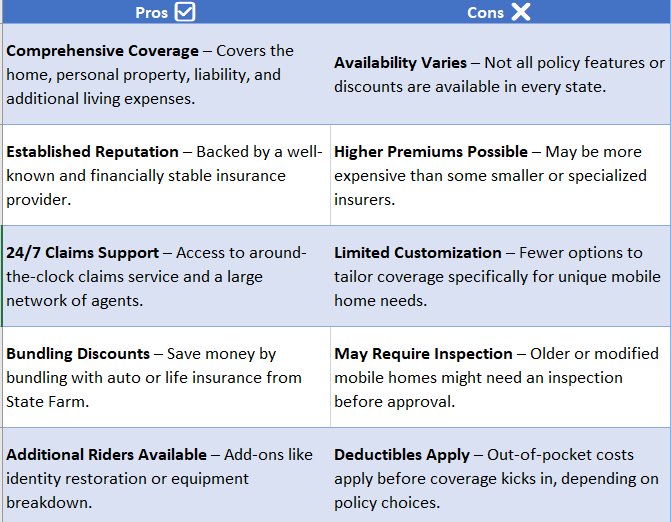Click the bold text Bundling Discounts
Viewport: 671px width, 522px height.
click(x=78, y=354)
